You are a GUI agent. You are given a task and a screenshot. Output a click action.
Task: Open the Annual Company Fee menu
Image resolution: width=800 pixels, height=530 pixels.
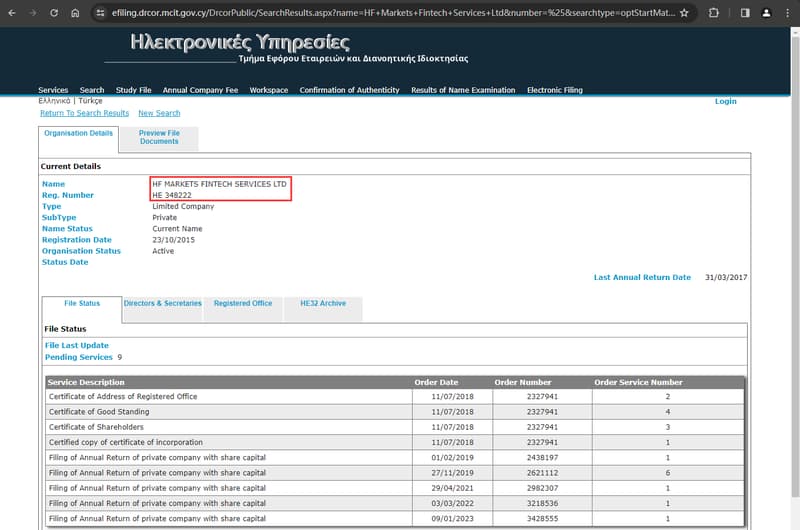coord(200,90)
